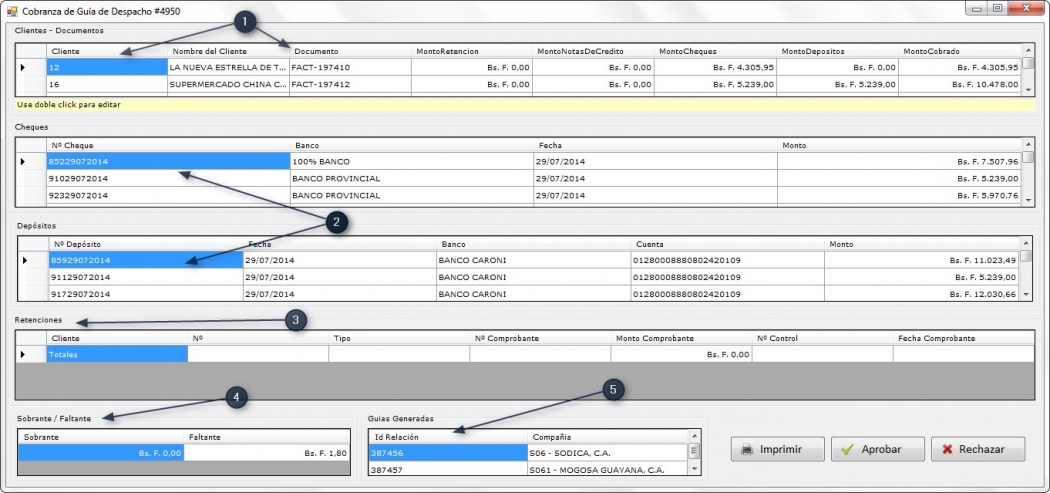Viewport: 1050px width, 493px height.
Task: Click the red X icon on Rechazar
Action: pos(947,449)
